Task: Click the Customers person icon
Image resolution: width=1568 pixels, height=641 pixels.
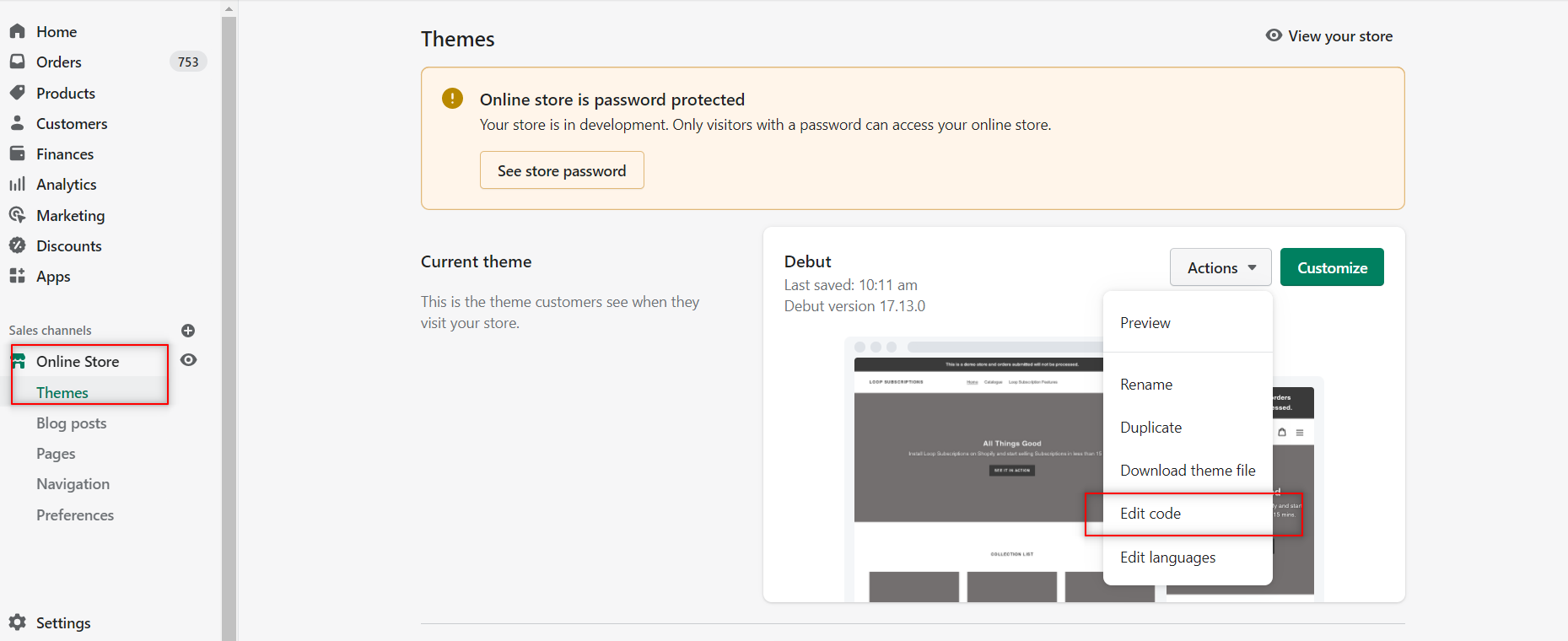Action: [17, 123]
